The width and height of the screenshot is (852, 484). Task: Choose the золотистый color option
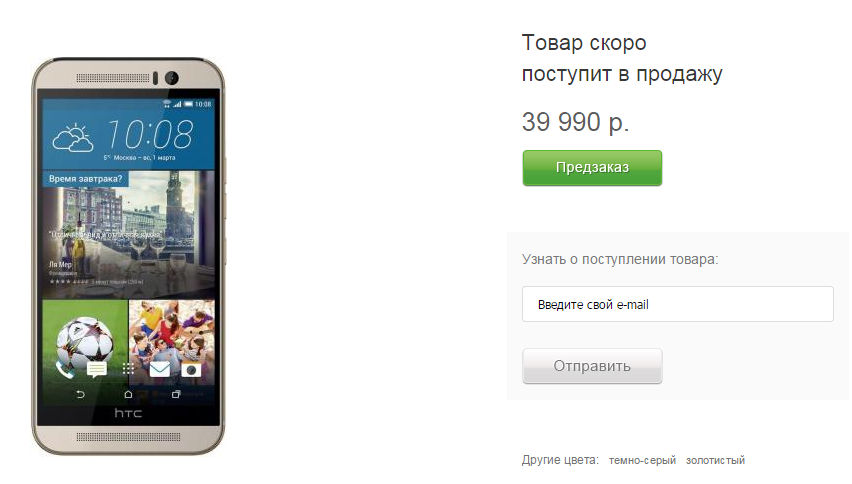click(715, 460)
